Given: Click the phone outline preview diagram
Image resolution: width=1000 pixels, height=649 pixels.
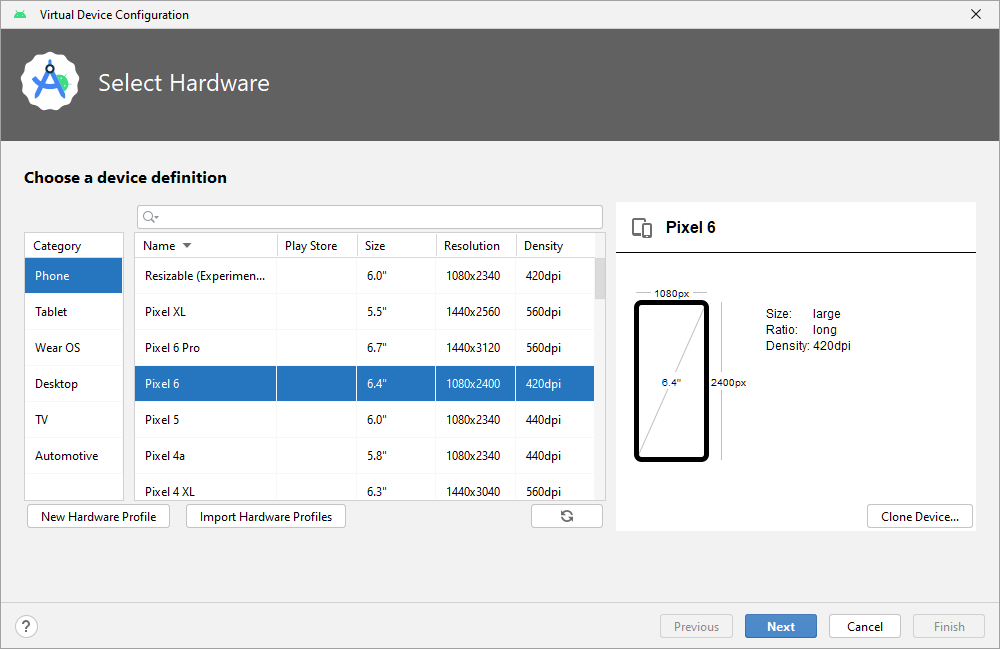Looking at the screenshot, I should (671, 381).
